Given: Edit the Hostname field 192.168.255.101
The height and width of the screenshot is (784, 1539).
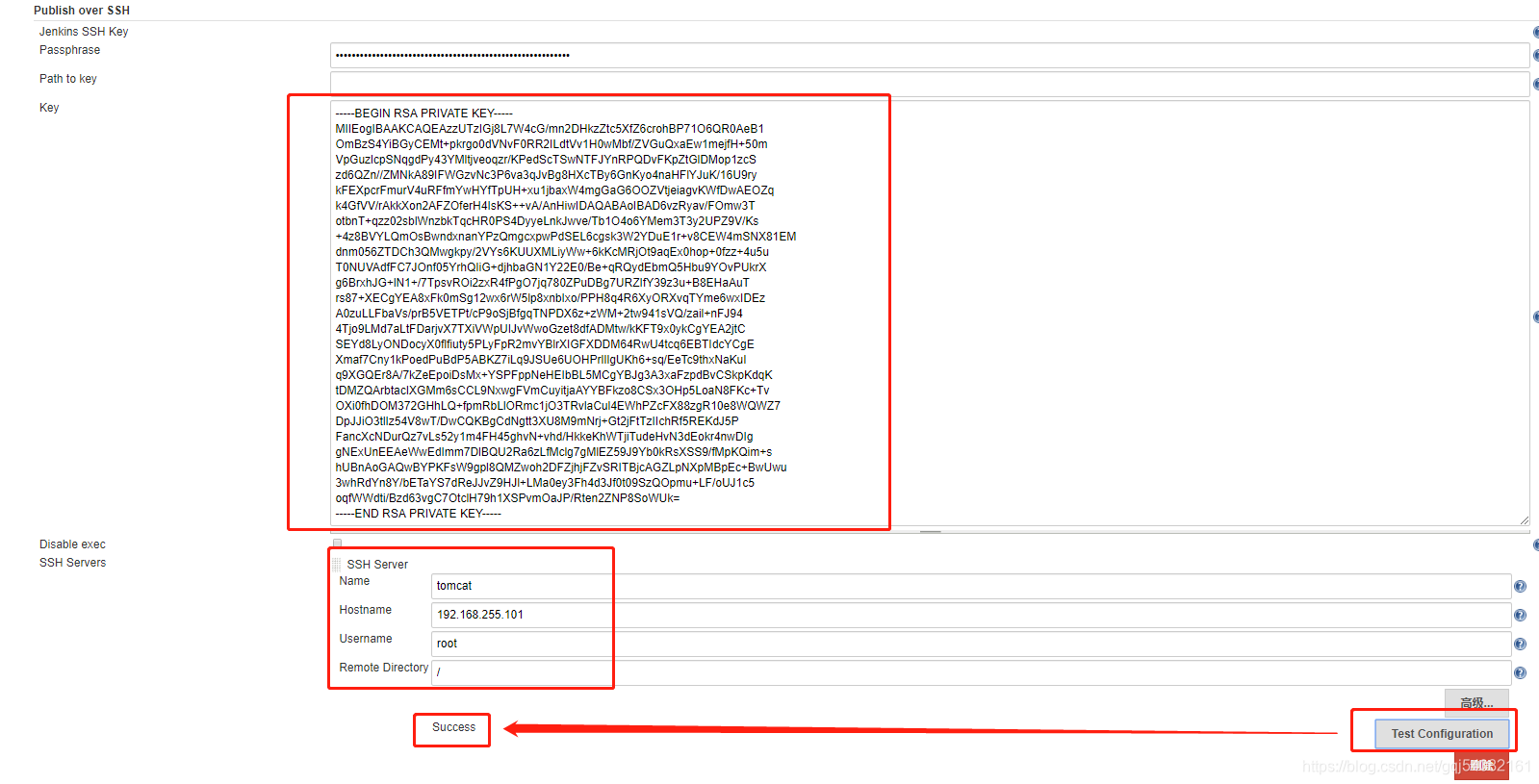Looking at the screenshot, I should coord(971,615).
